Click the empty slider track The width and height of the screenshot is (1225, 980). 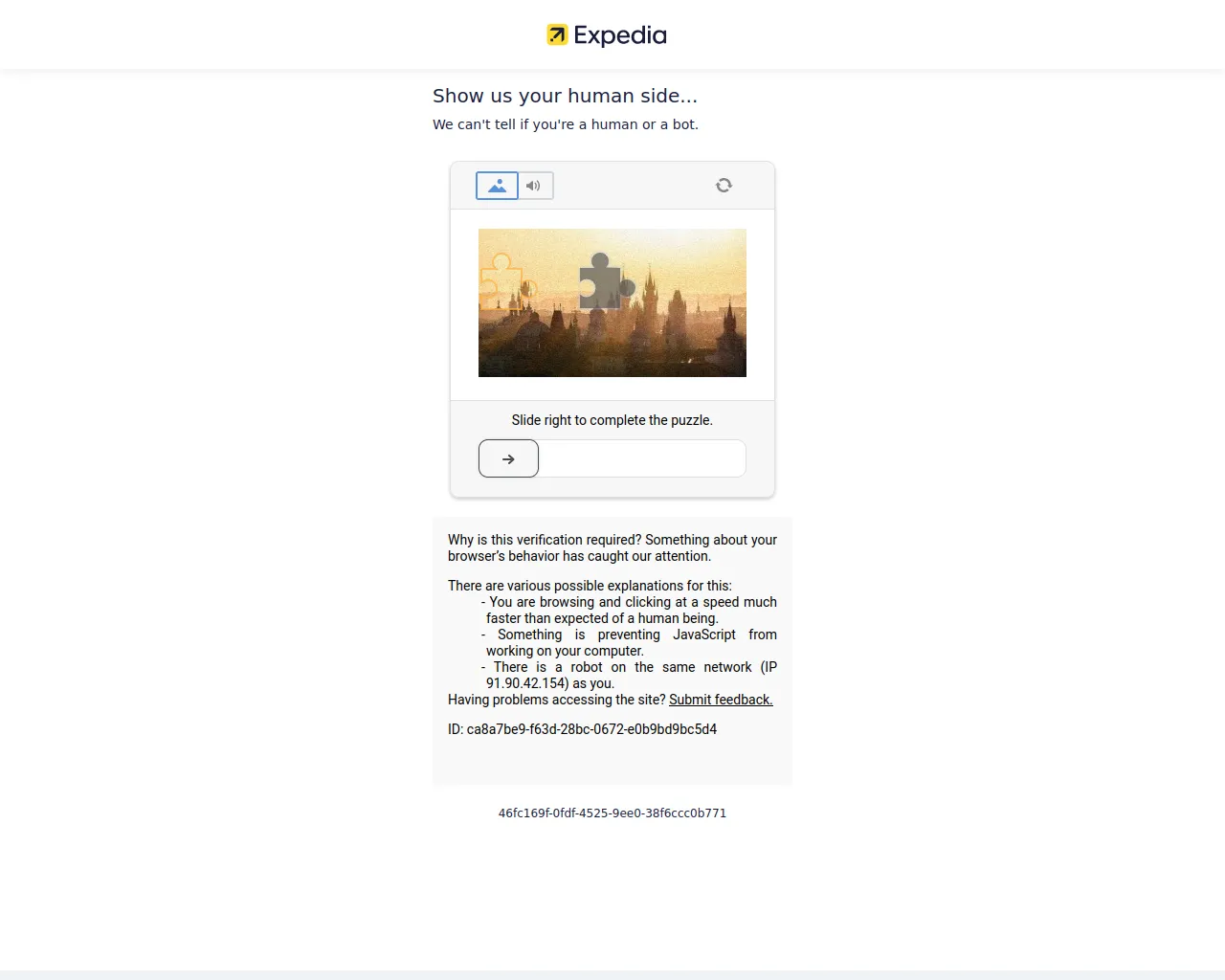pyautogui.click(x=642, y=458)
